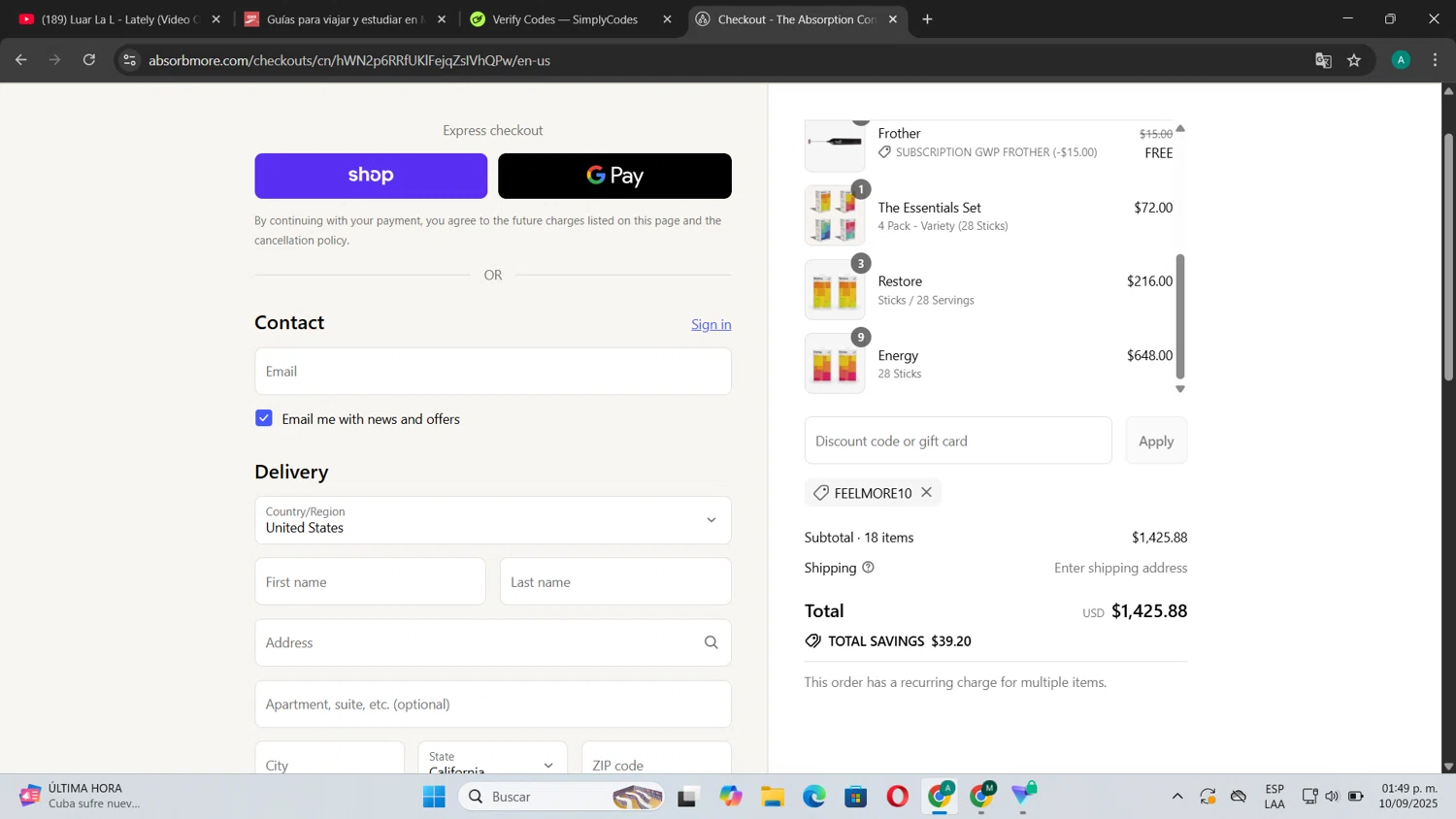
Task: Uncheck Email me with news and offers
Action: [x=264, y=418]
